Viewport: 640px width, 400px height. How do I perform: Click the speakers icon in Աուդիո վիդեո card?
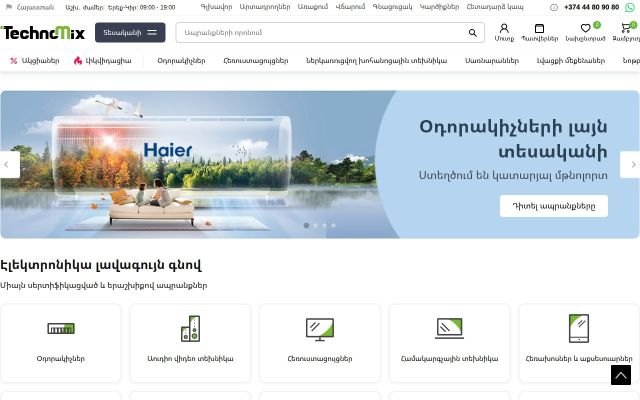pyautogui.click(x=190, y=329)
